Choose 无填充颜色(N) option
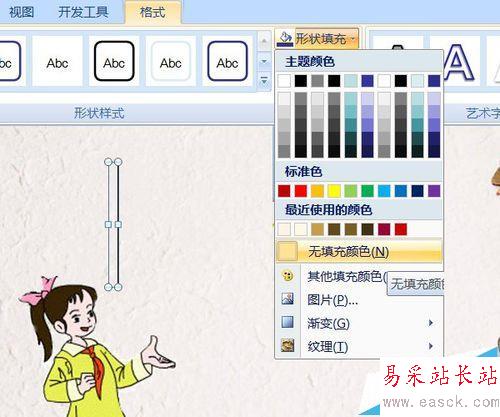Screen dimensions: 500x417 359,252
